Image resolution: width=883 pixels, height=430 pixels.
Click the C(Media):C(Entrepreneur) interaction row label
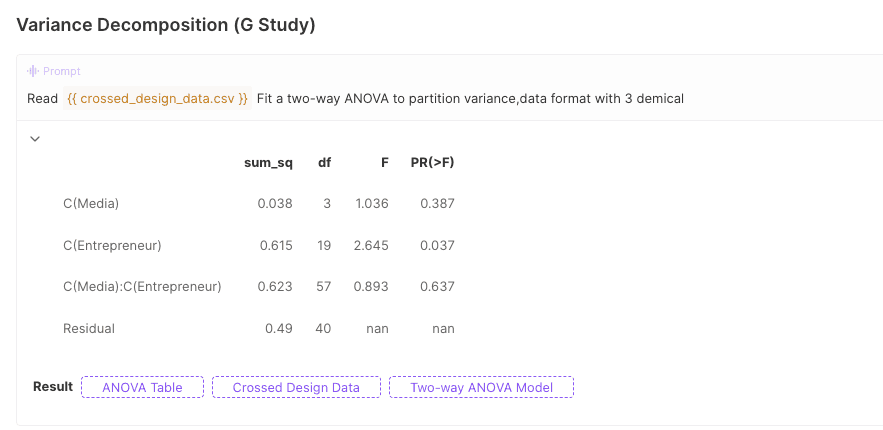142,286
